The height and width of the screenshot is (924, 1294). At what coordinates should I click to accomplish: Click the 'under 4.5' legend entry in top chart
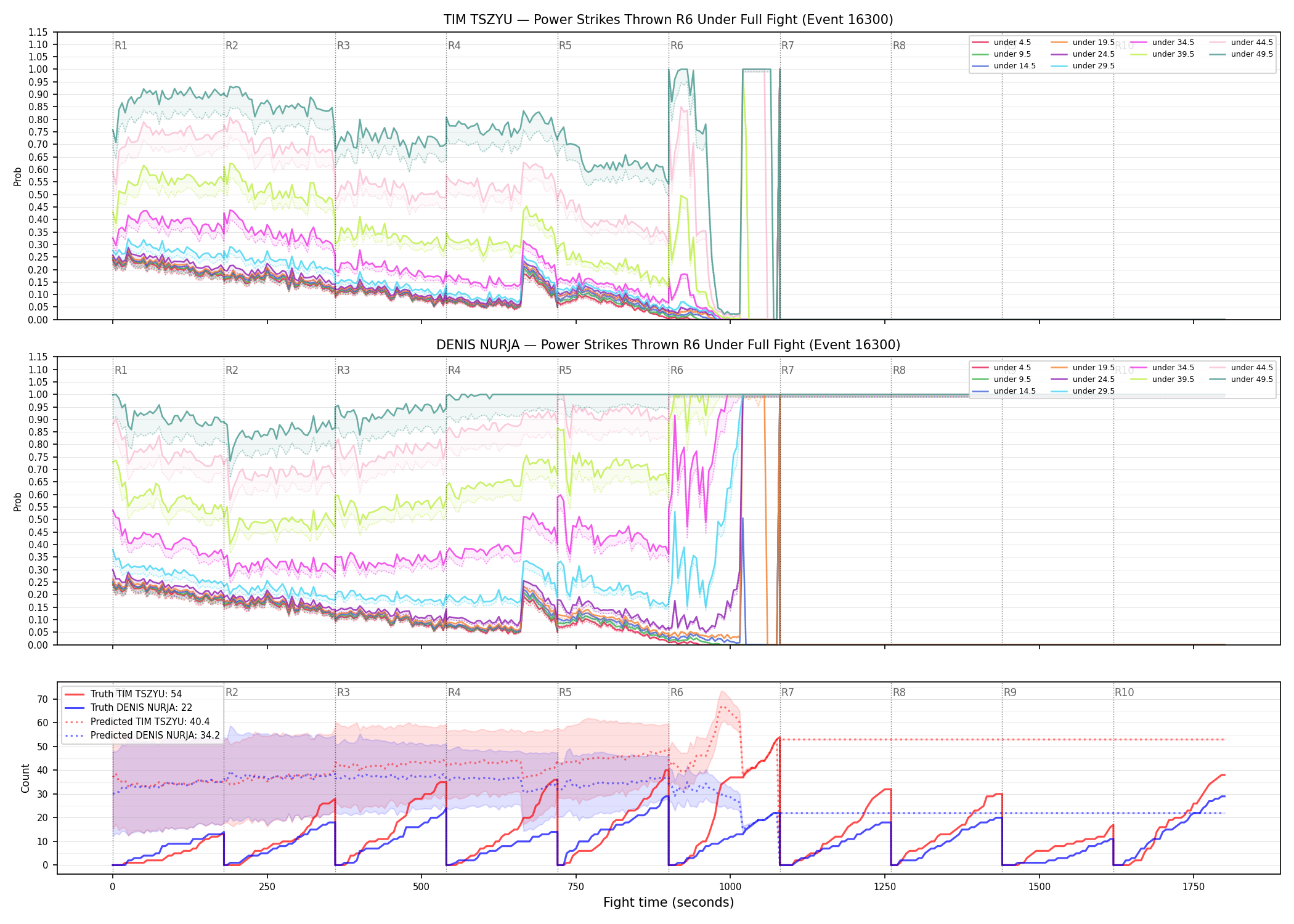coord(1001,43)
